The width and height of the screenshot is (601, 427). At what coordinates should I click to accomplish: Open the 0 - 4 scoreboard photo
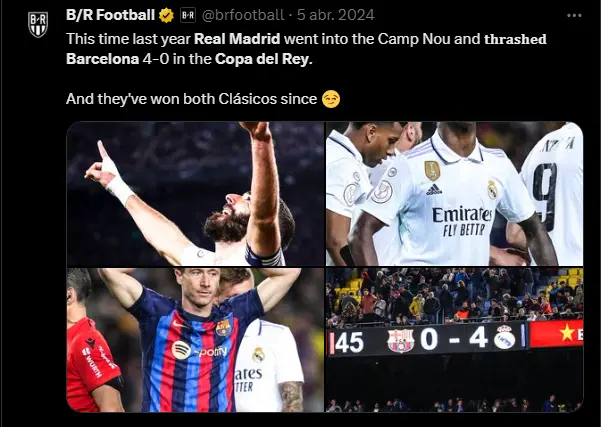tap(455, 340)
